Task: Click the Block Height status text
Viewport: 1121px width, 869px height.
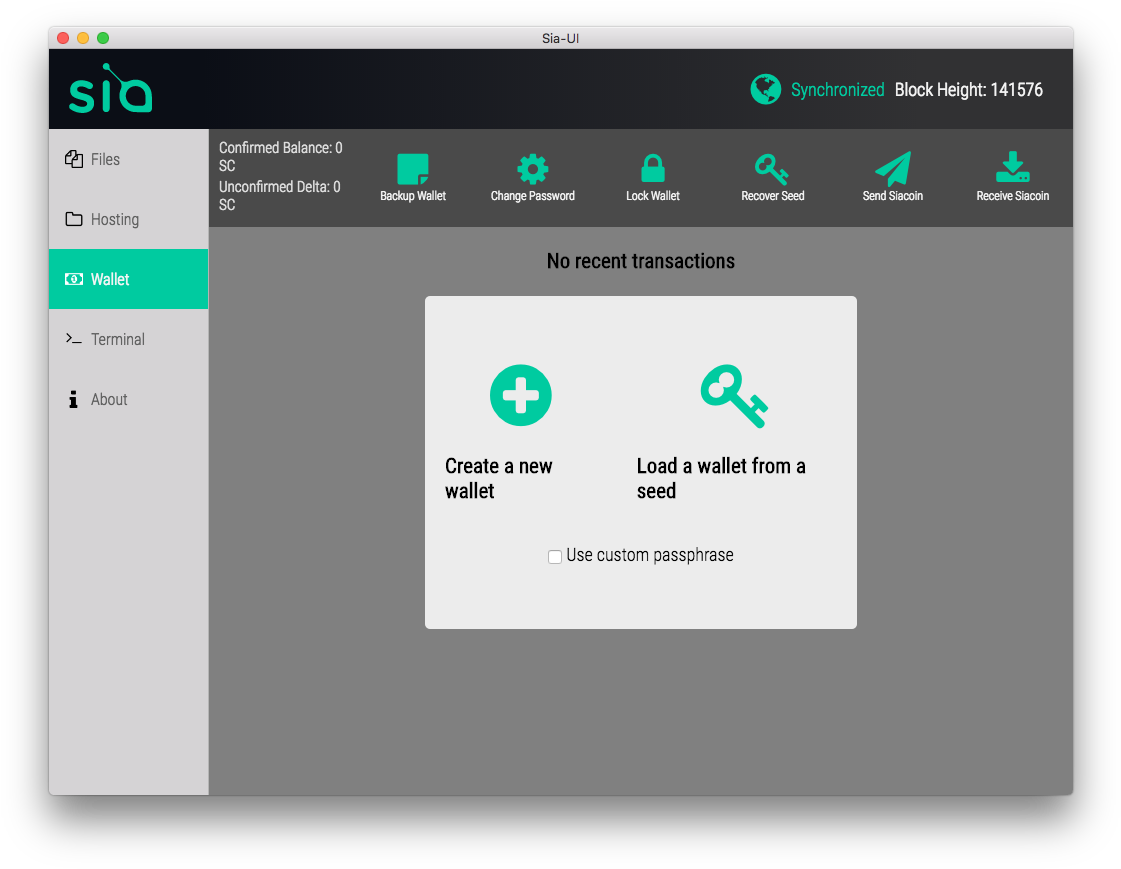Action: tap(968, 90)
